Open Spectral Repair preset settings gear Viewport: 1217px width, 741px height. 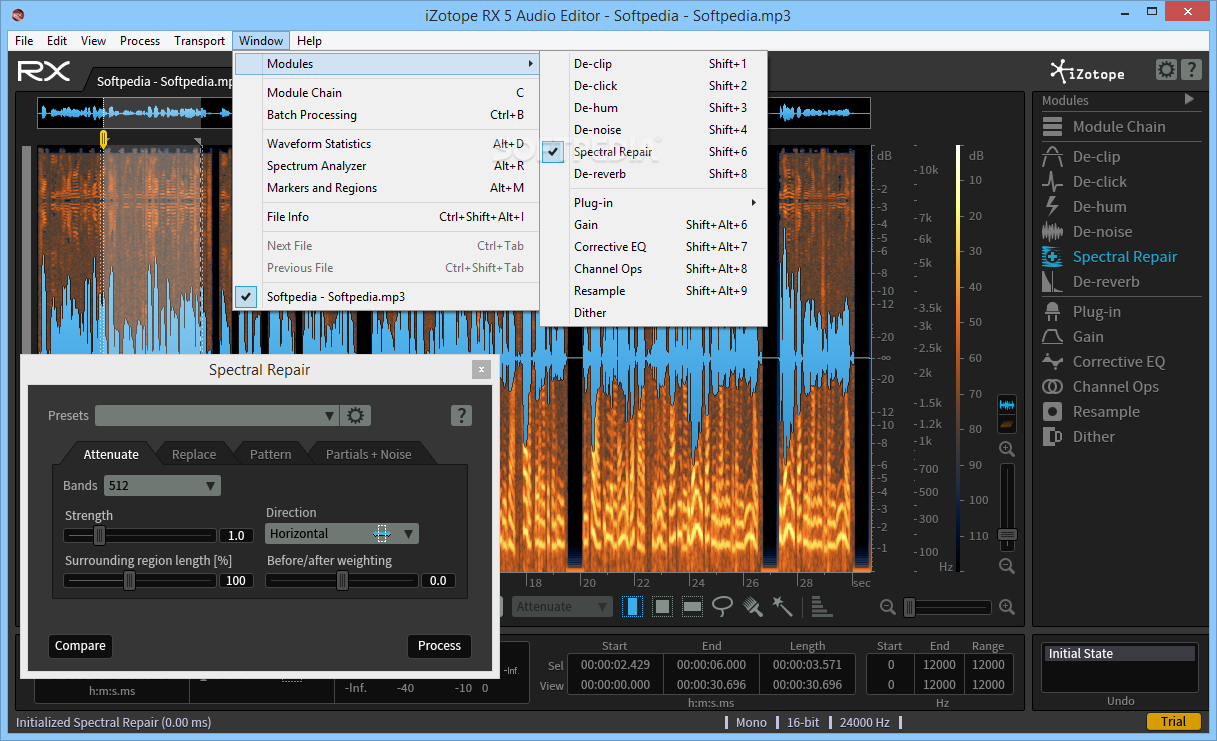click(357, 416)
